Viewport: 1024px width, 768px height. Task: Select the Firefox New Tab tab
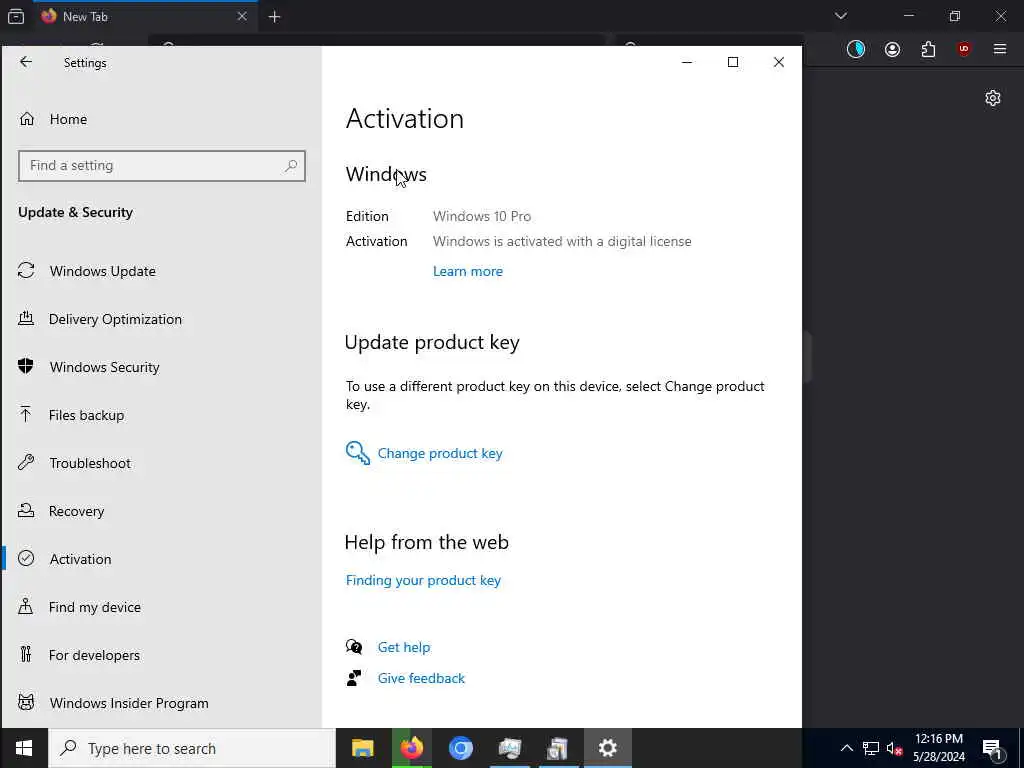click(145, 17)
